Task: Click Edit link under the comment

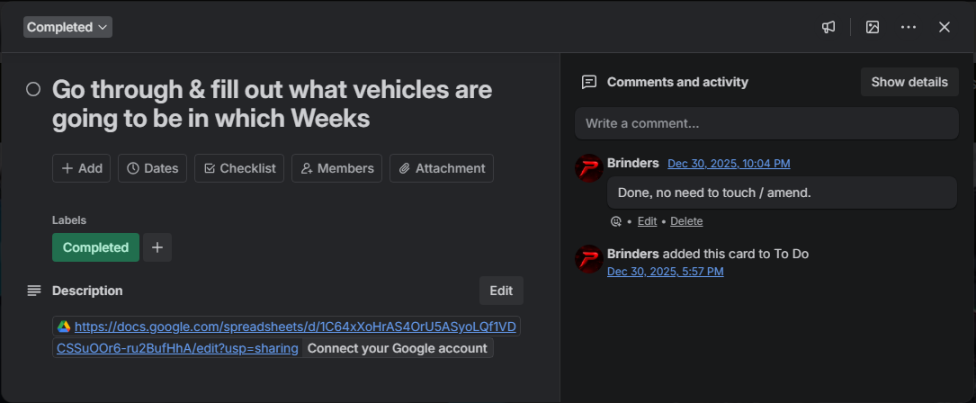Action: point(647,221)
